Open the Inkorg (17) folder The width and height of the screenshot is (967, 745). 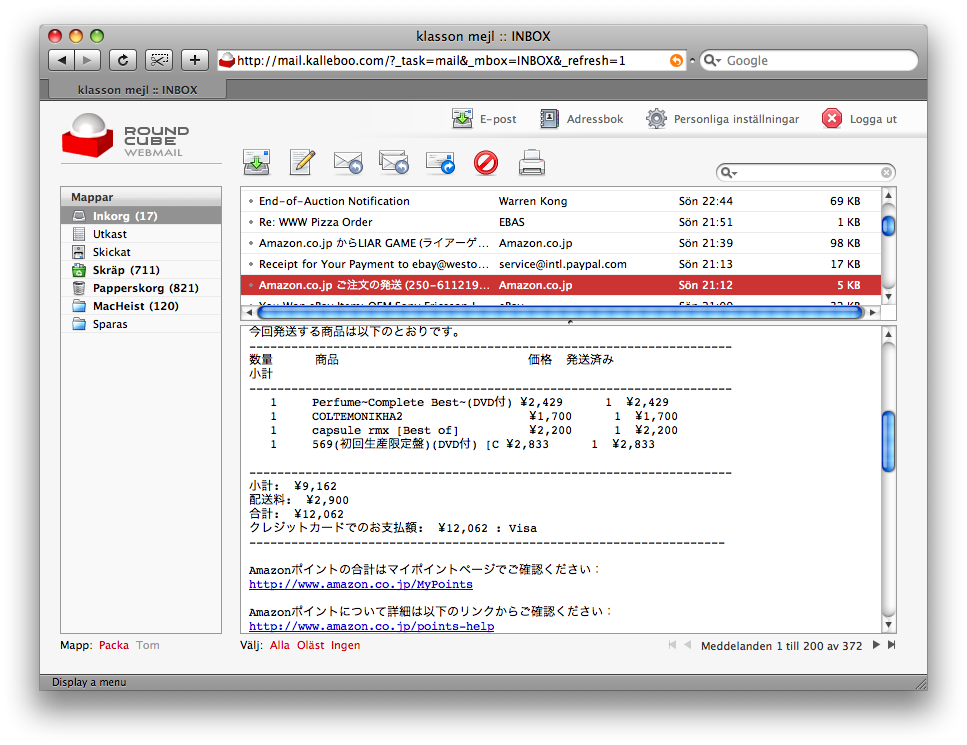tap(141, 216)
